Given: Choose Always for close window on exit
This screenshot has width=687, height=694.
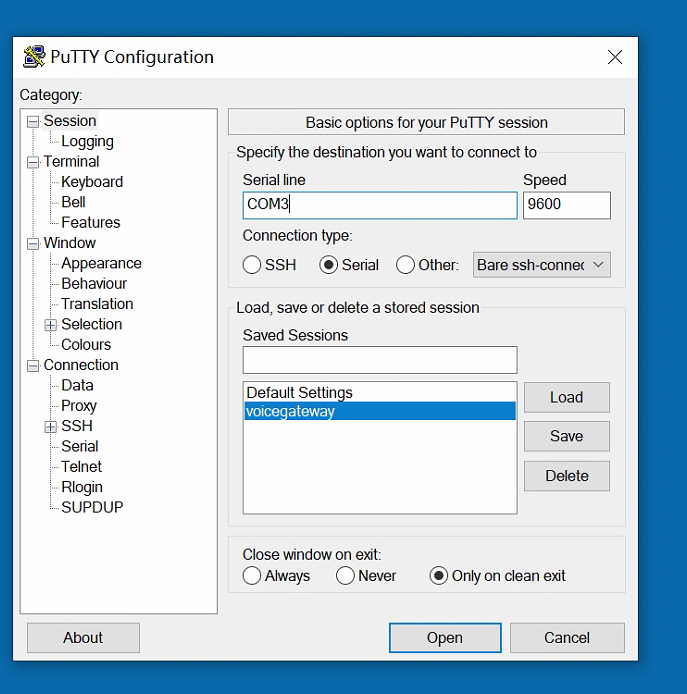Looking at the screenshot, I should [251, 576].
